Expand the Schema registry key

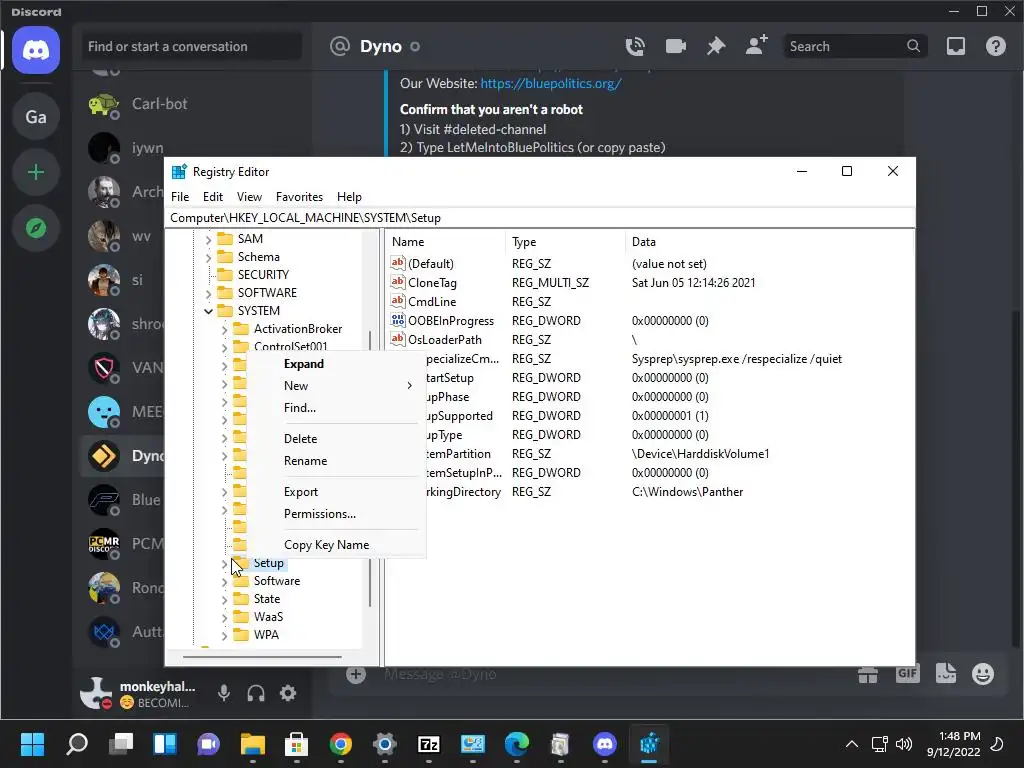pos(208,257)
